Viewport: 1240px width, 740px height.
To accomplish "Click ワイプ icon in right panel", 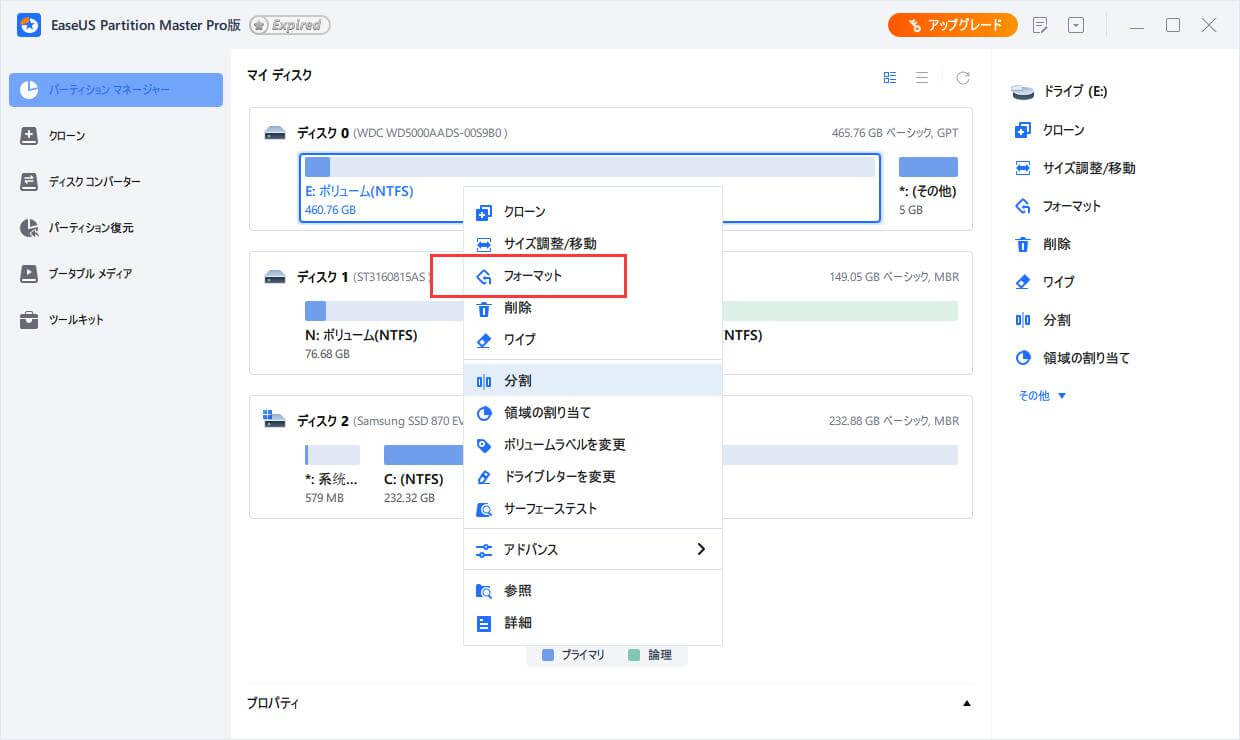I will click(x=1022, y=282).
